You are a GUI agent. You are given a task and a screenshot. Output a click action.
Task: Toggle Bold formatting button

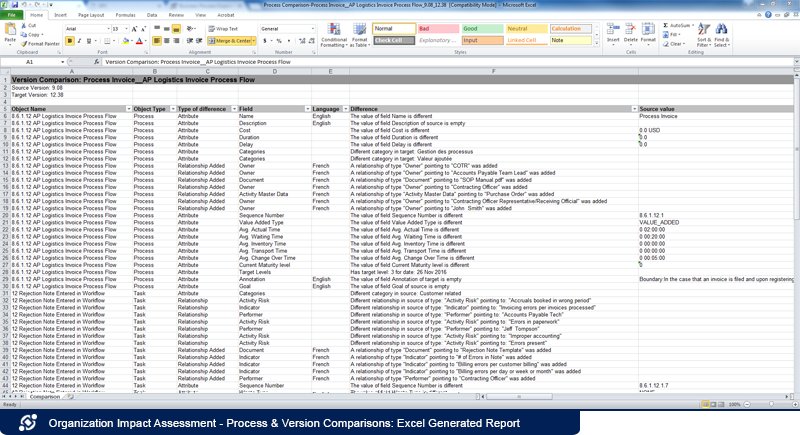tap(68, 41)
